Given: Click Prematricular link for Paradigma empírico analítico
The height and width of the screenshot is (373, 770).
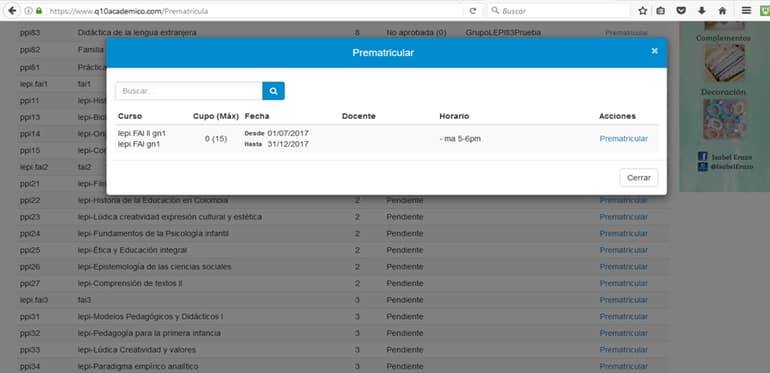Looking at the screenshot, I should (x=624, y=367).
